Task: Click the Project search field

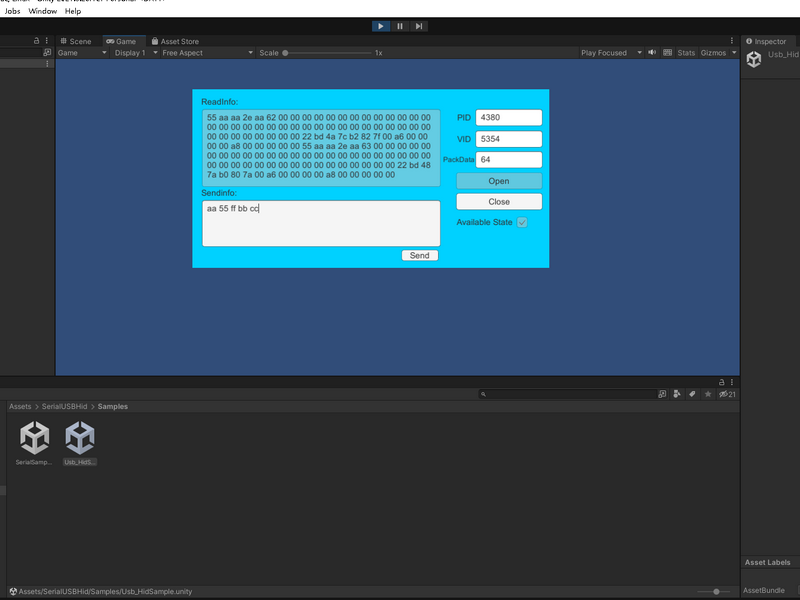Action: [x=568, y=394]
